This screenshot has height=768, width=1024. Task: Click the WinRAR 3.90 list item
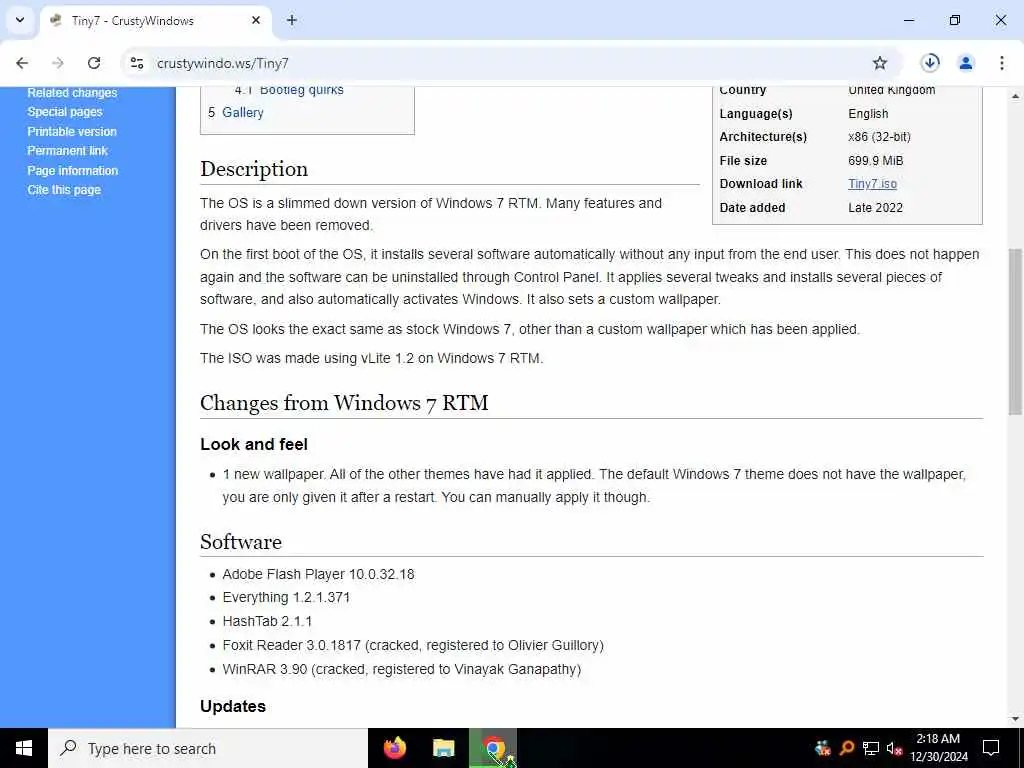point(402,669)
